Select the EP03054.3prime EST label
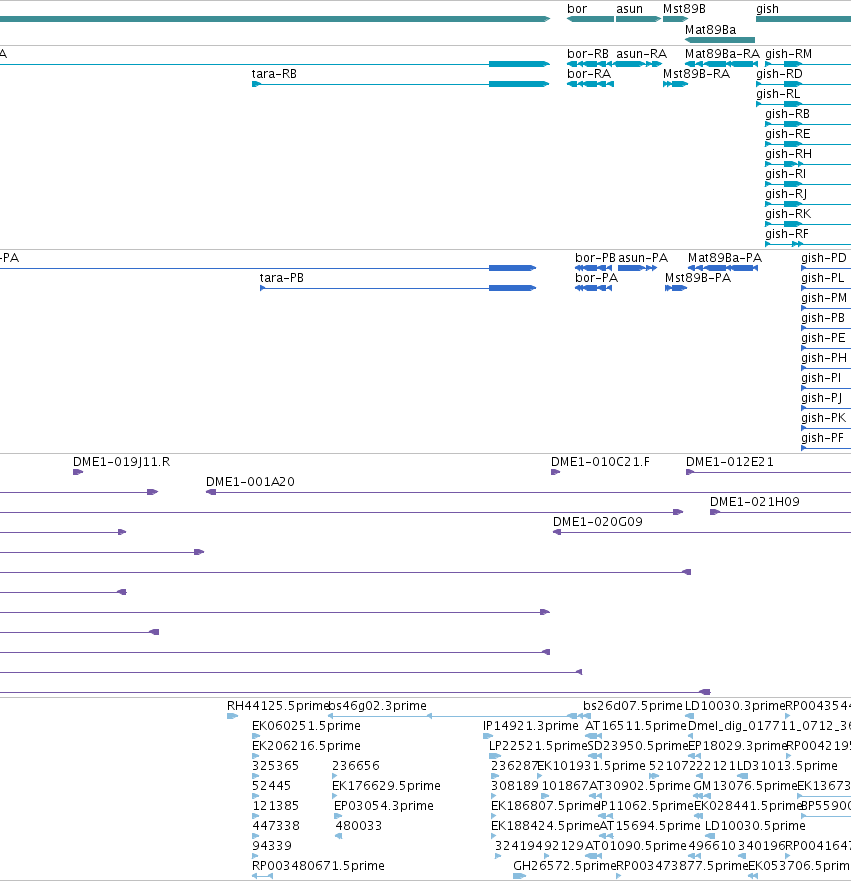851x881 pixels. 384,806
